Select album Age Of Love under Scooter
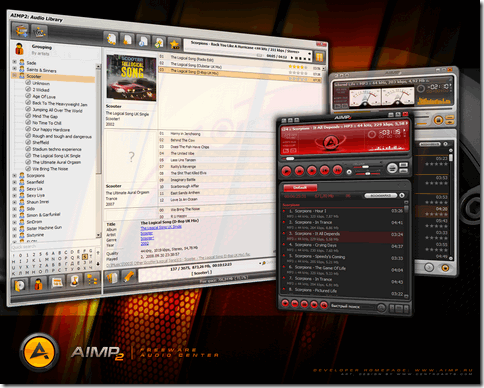484x388 pixels. tap(44, 97)
